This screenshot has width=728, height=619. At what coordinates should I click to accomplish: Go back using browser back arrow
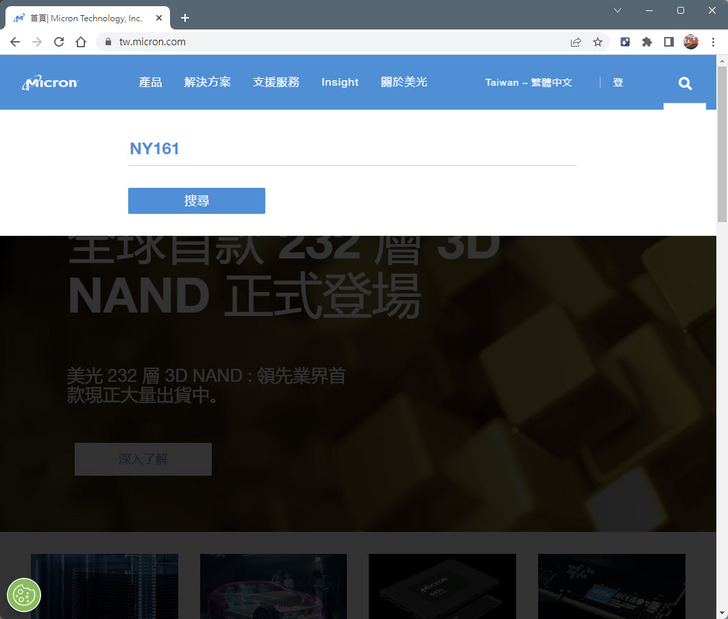(15, 42)
